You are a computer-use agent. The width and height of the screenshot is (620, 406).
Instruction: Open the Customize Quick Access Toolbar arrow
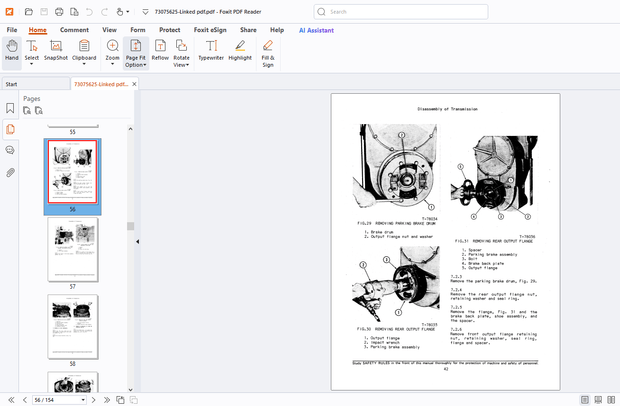(145, 12)
